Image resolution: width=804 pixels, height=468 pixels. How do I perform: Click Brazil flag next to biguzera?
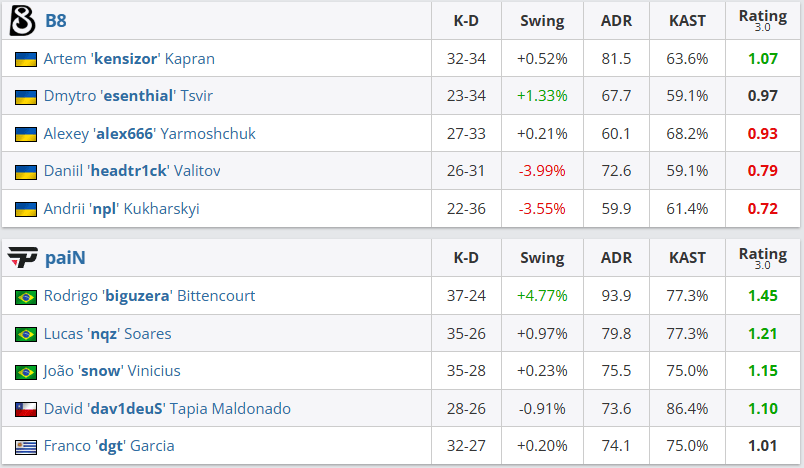[26, 297]
